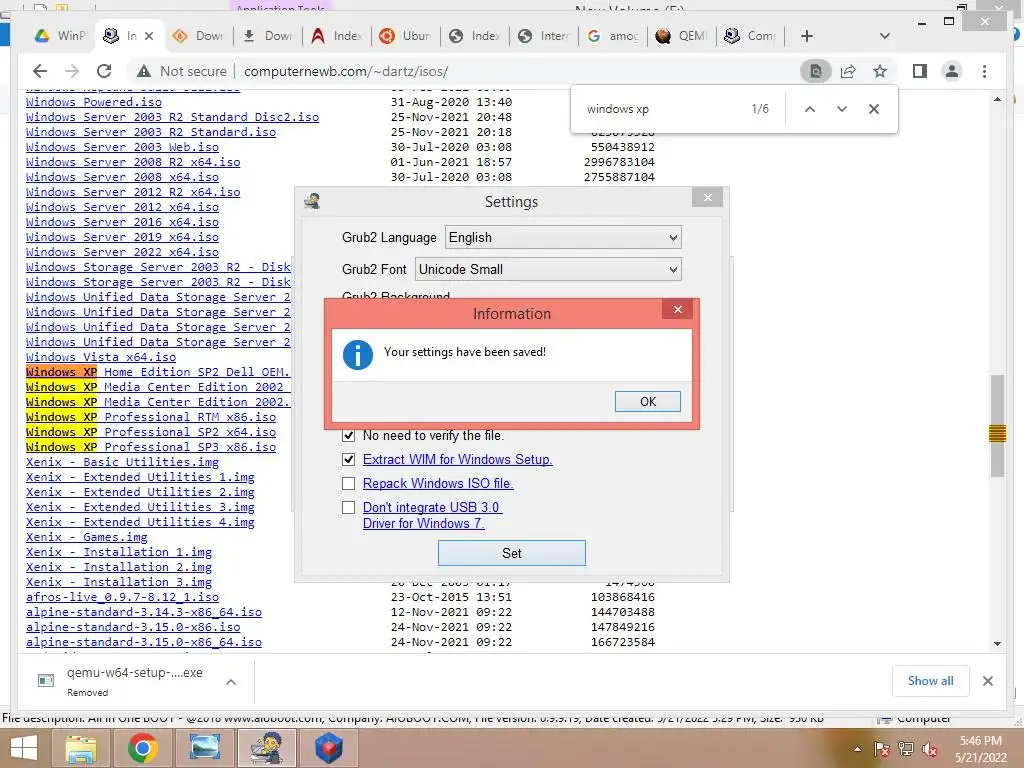Click the share page icon
This screenshot has width=1024, height=768.
[x=848, y=71]
